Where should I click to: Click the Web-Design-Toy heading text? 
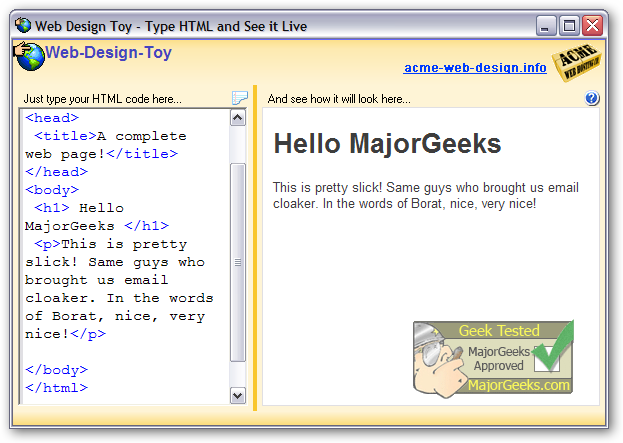(108, 52)
